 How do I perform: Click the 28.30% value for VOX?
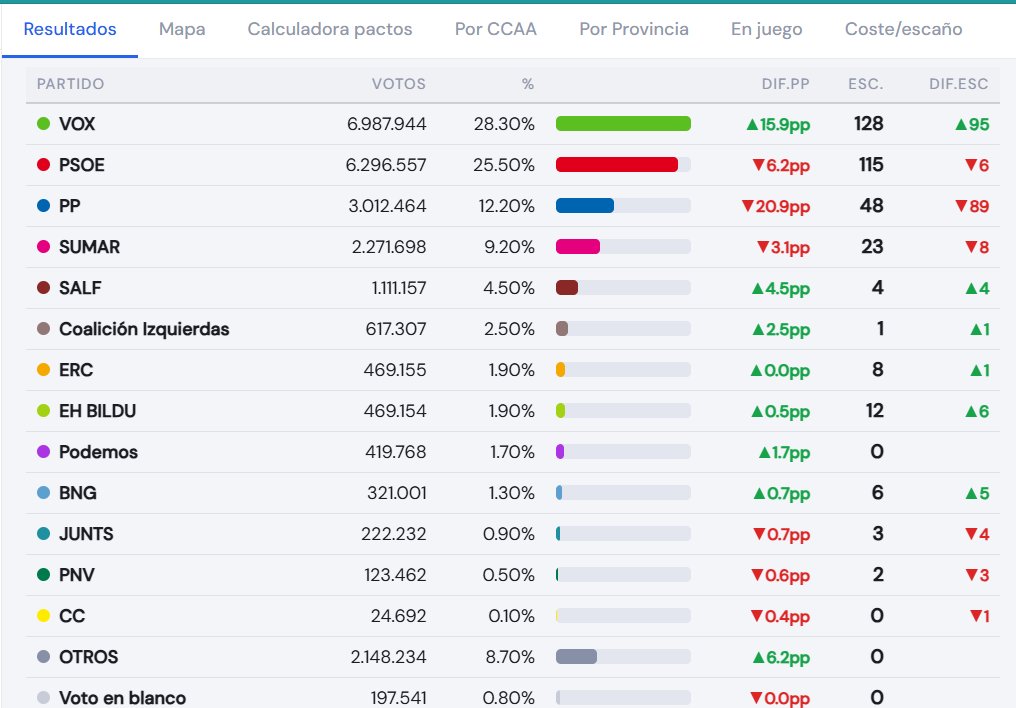504,124
